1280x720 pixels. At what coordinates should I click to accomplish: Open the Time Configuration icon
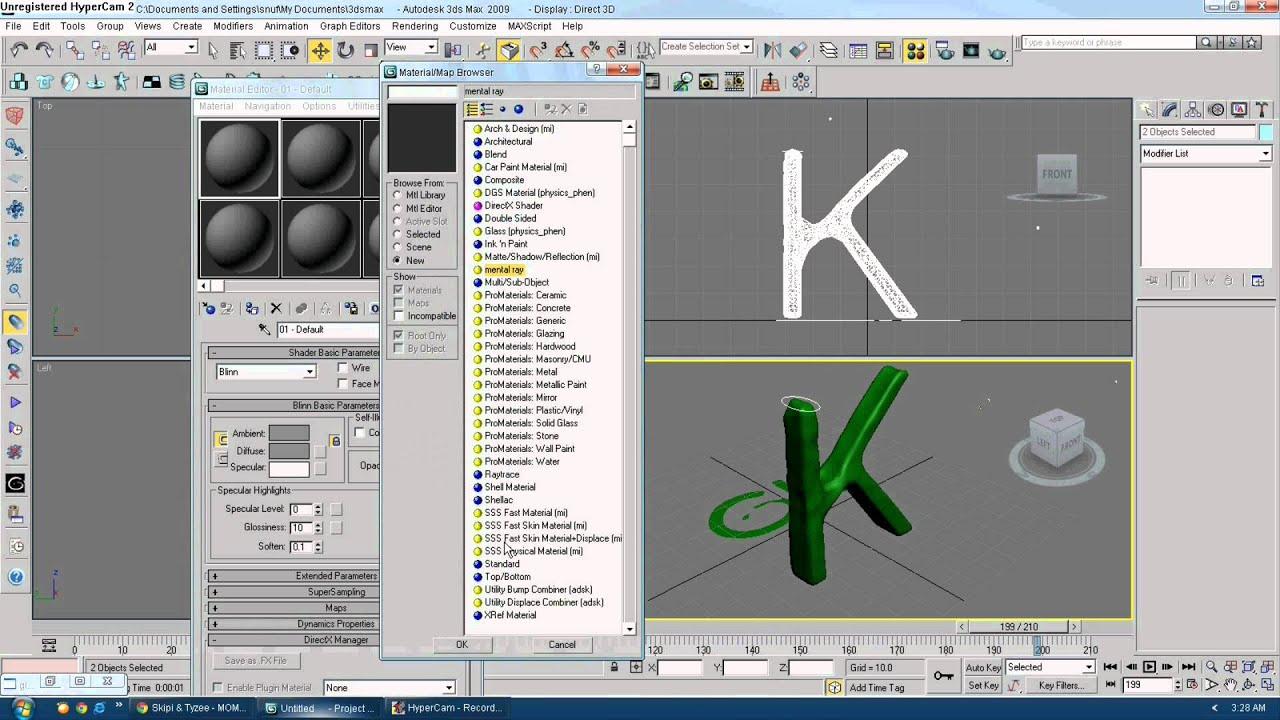[x=1193, y=685]
